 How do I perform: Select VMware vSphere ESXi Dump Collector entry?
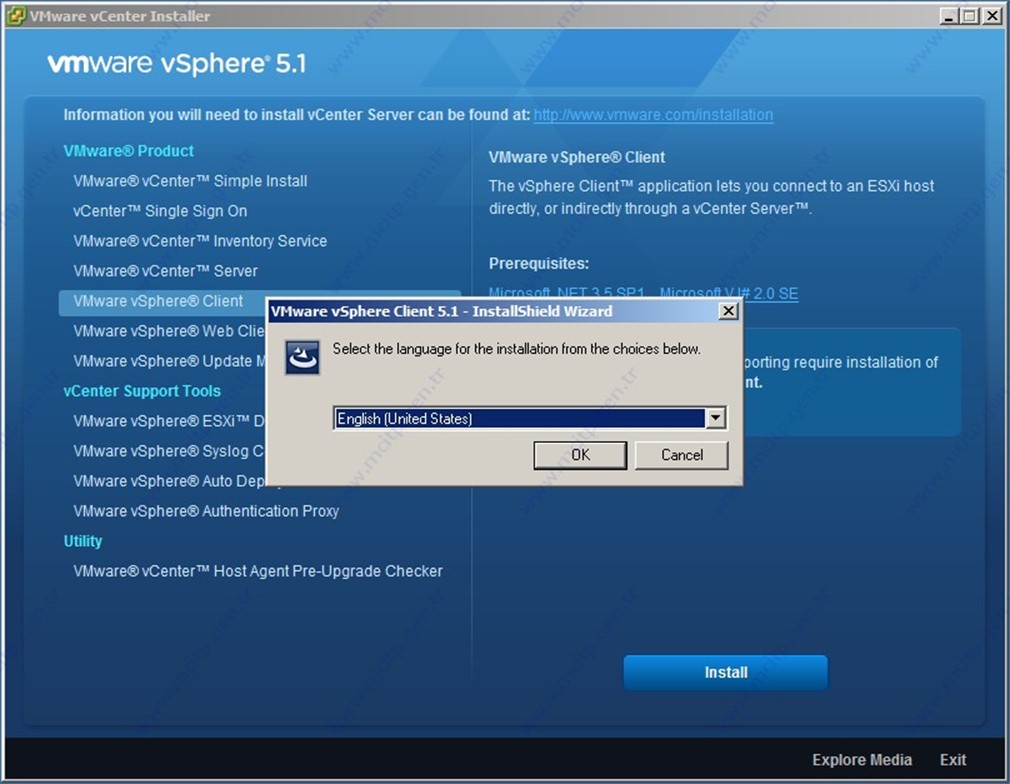(169, 421)
